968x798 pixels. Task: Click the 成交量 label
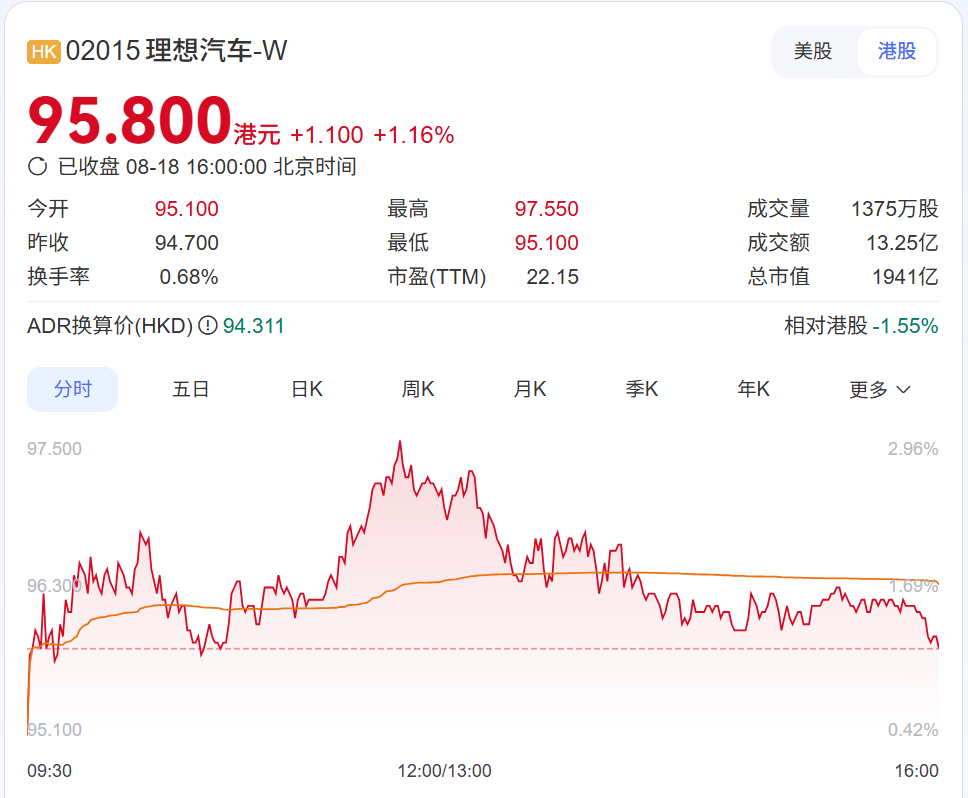[778, 209]
